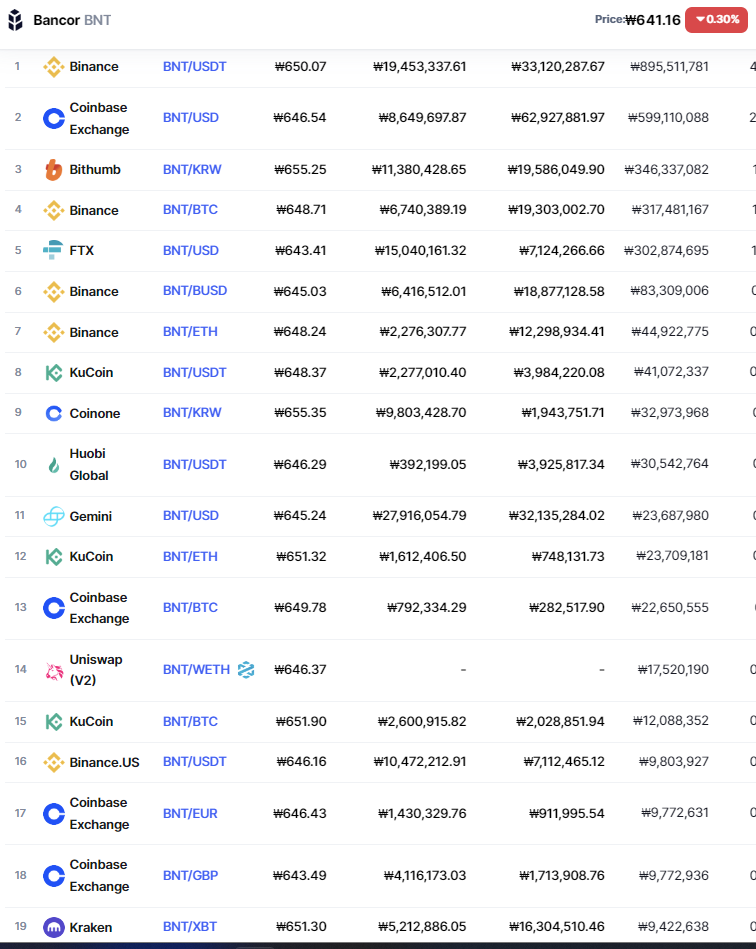Open the BNT/USDT pair on Huobi Global
Viewport: 756px width, 949px height.
click(x=194, y=464)
